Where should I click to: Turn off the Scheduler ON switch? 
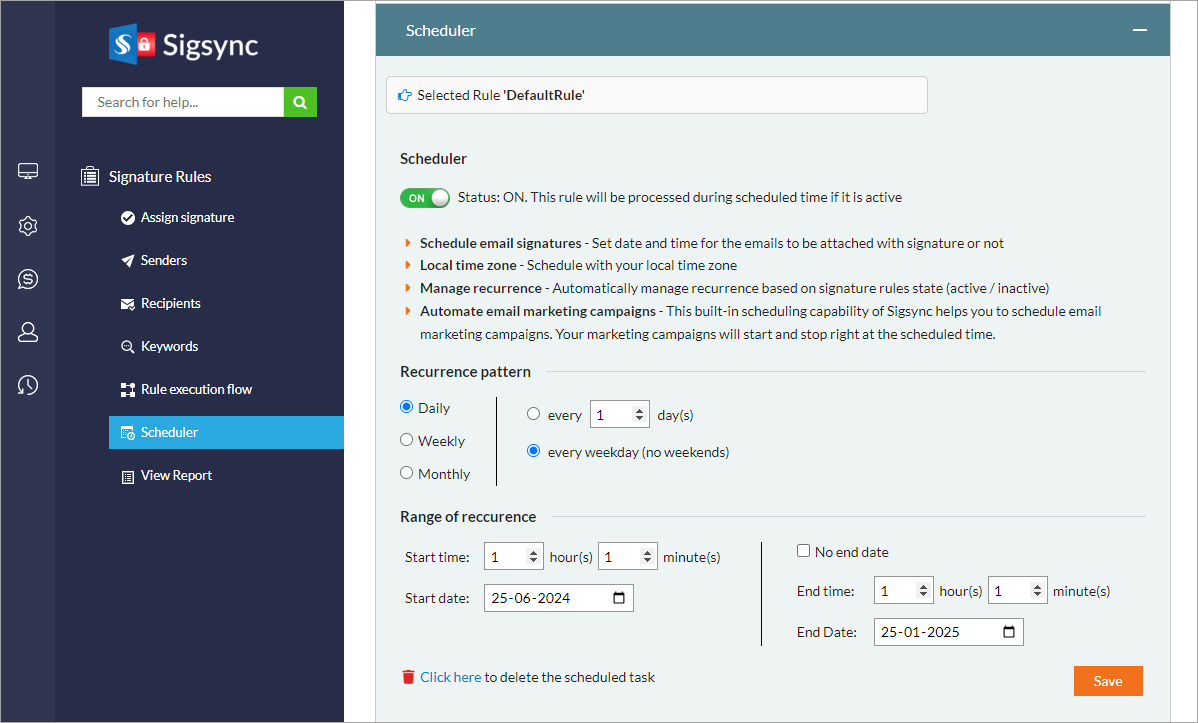tap(425, 198)
